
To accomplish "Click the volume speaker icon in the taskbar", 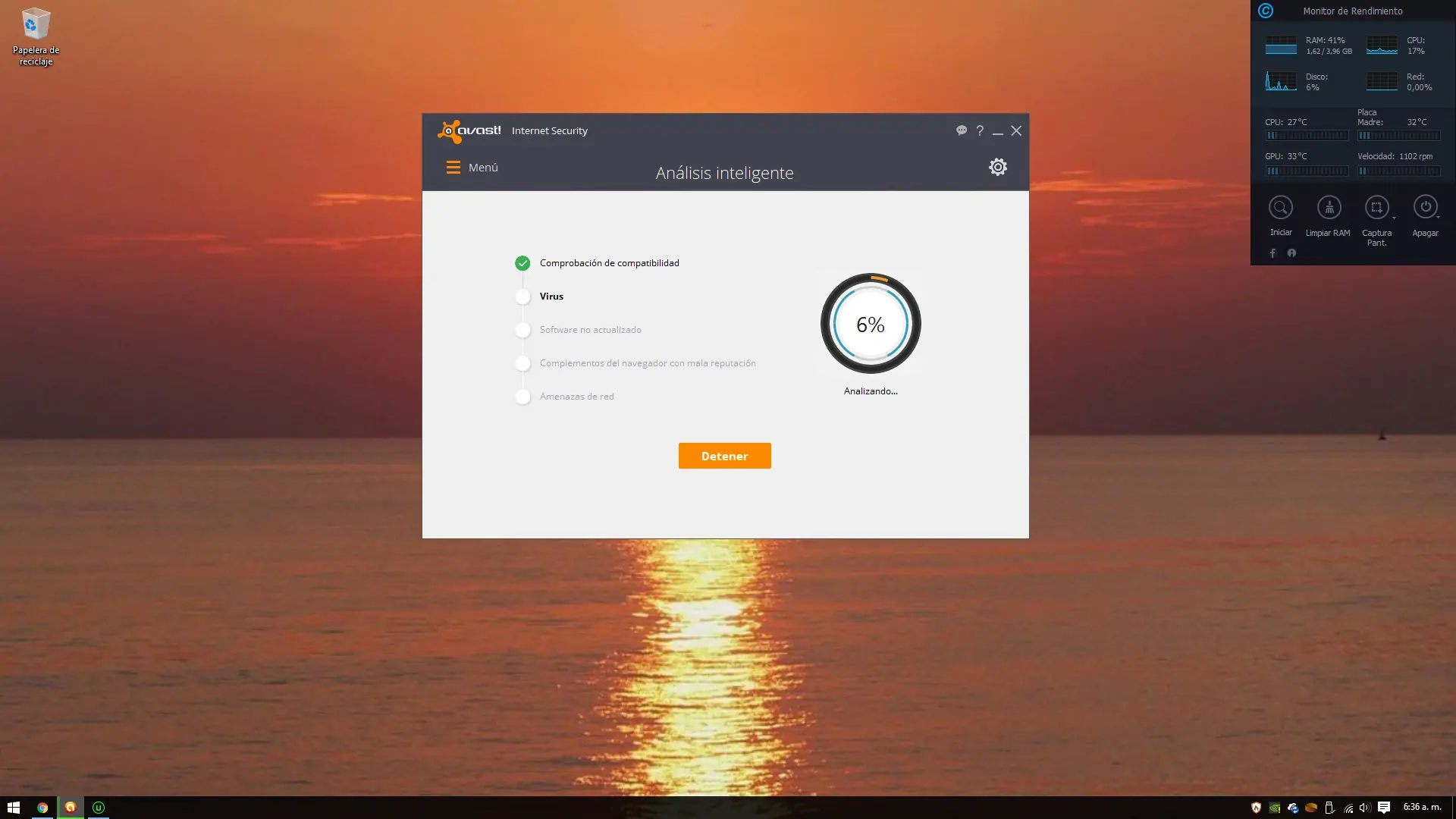I will (x=1364, y=808).
